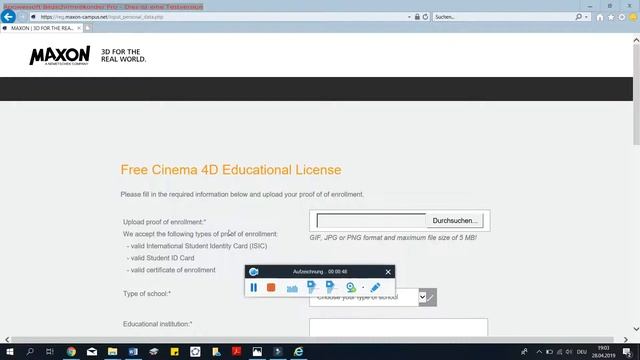Launch Chrome from the taskbar
The image size is (640, 360).
(x=71, y=351)
